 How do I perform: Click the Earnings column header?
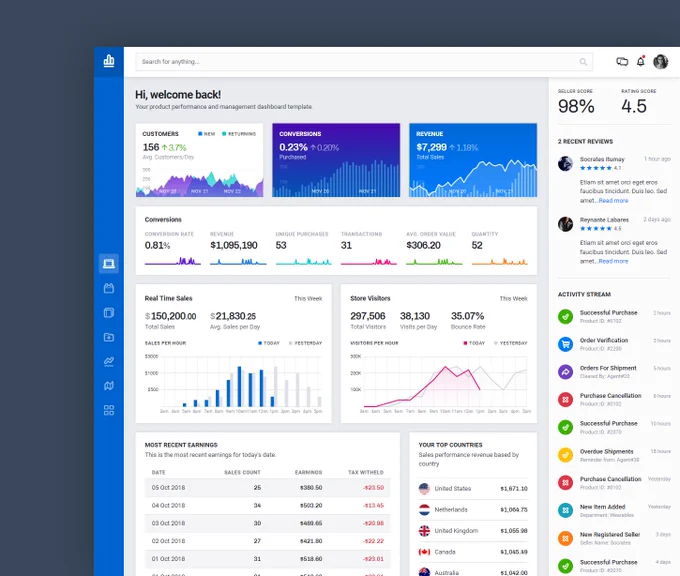pyautogui.click(x=308, y=472)
